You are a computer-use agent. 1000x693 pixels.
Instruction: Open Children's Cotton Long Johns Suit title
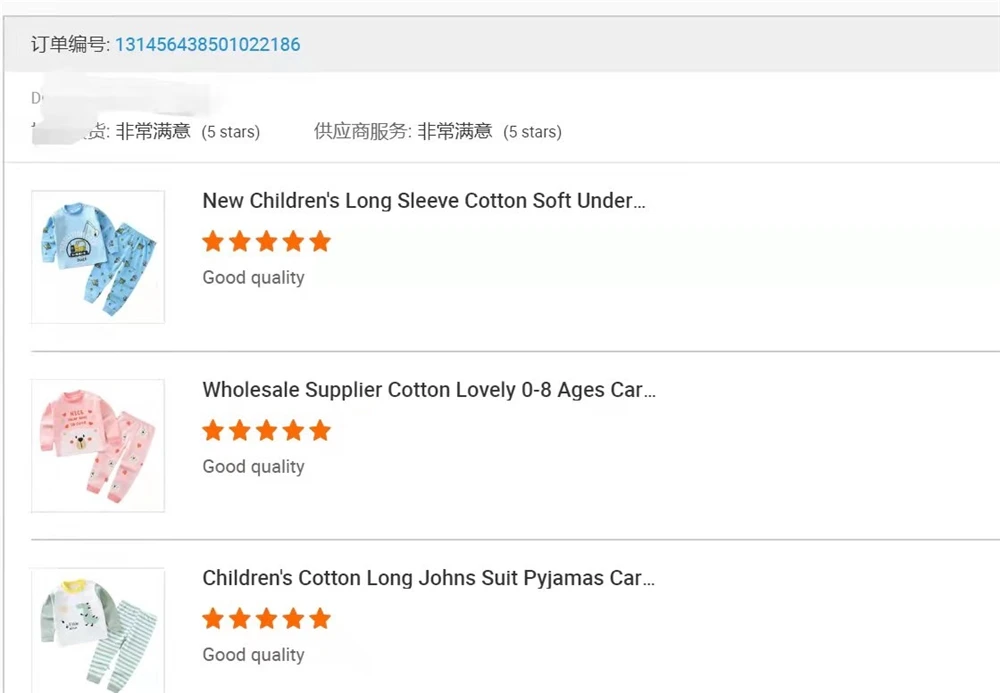pyautogui.click(x=428, y=578)
